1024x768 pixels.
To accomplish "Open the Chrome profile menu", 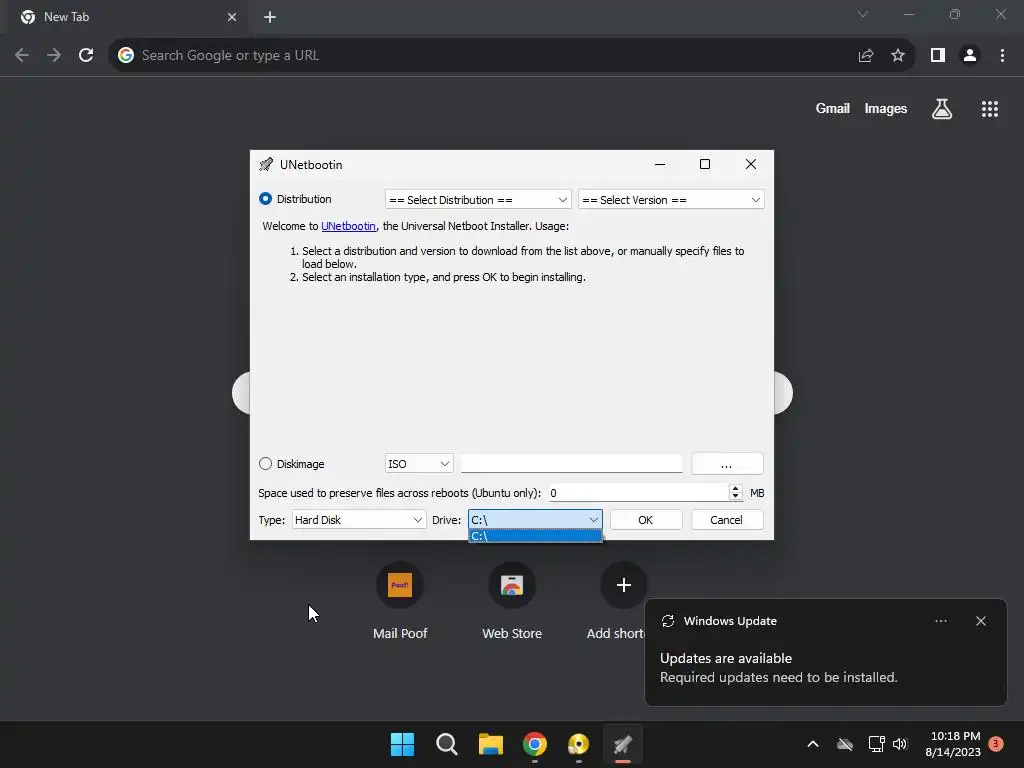I will 970,56.
